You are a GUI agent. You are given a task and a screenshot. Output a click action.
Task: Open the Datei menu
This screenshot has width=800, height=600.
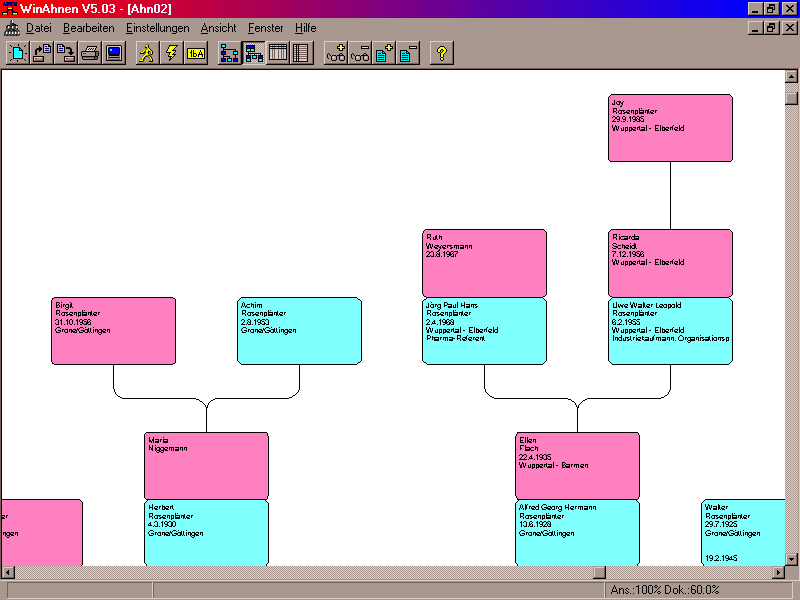pos(38,28)
